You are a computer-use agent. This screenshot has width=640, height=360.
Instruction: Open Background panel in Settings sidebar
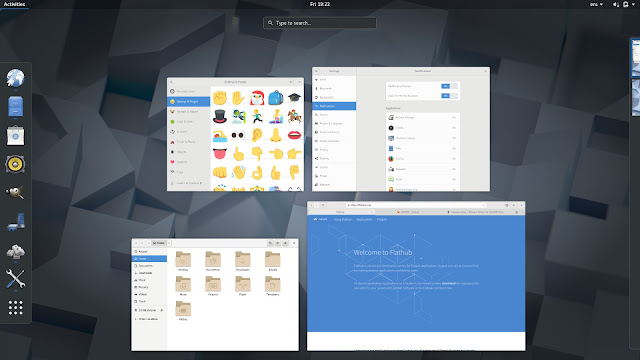tap(334, 97)
